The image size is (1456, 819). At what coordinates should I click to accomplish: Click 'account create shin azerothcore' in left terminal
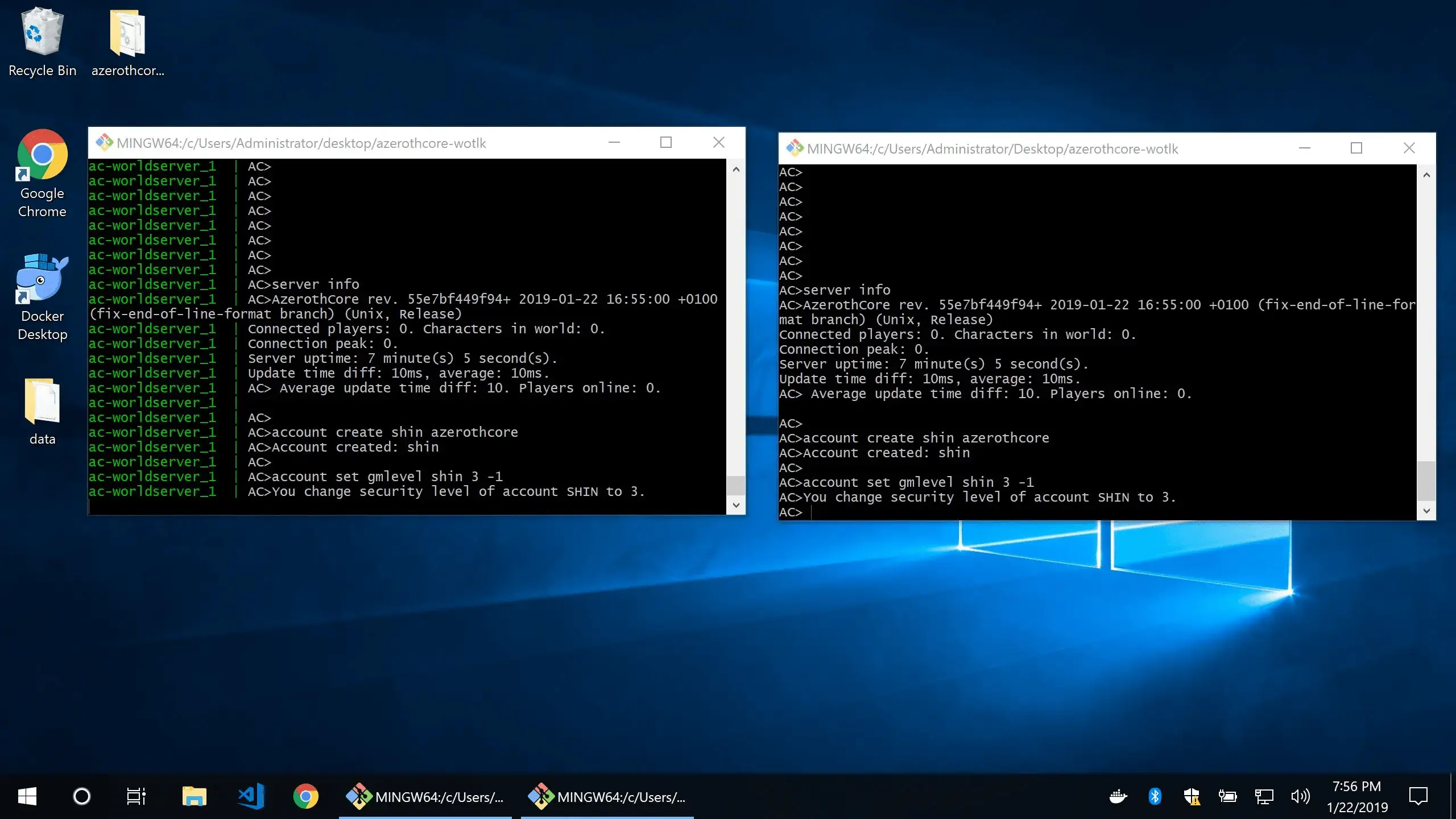tap(395, 432)
